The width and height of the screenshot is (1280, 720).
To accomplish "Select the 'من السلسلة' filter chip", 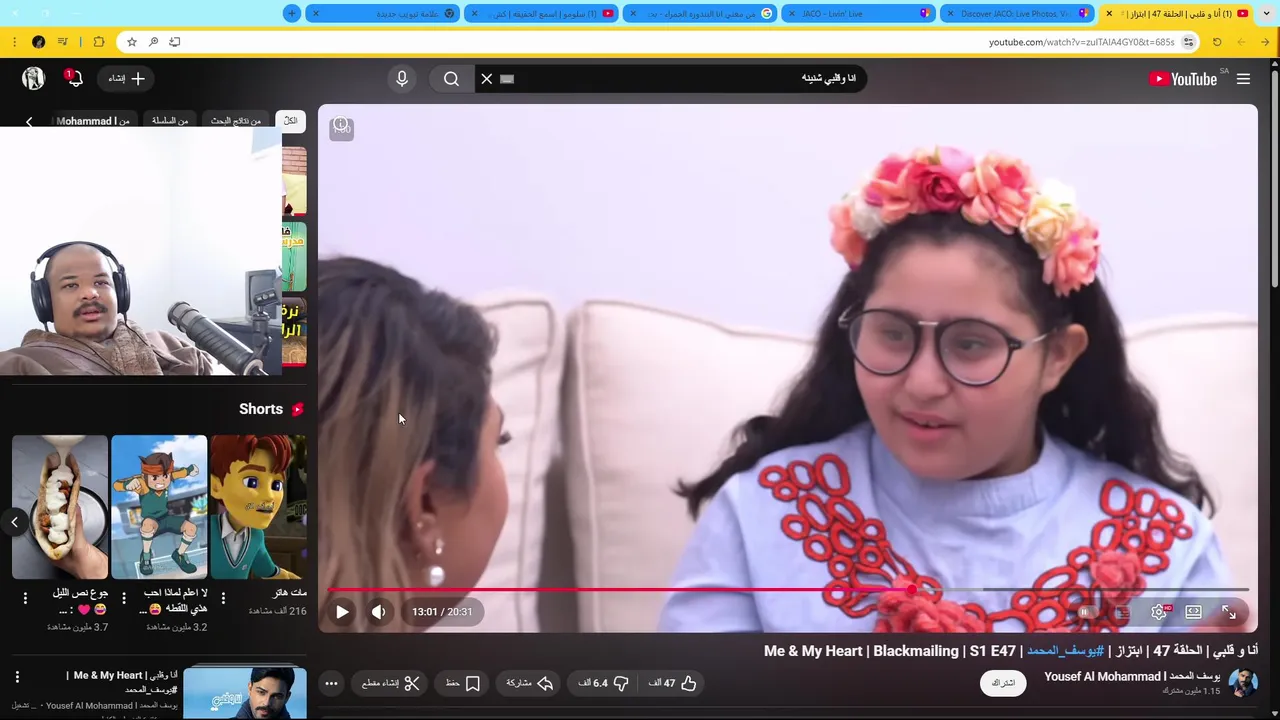I will coord(170,121).
